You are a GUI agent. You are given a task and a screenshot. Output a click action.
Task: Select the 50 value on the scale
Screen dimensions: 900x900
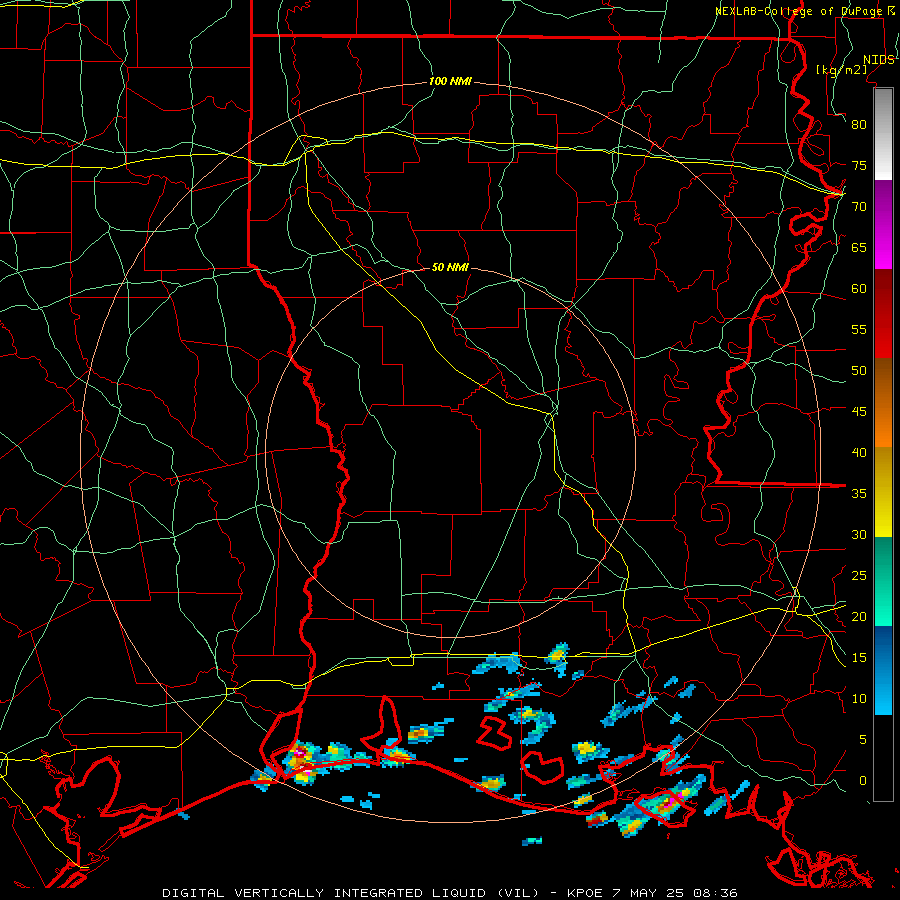click(859, 371)
